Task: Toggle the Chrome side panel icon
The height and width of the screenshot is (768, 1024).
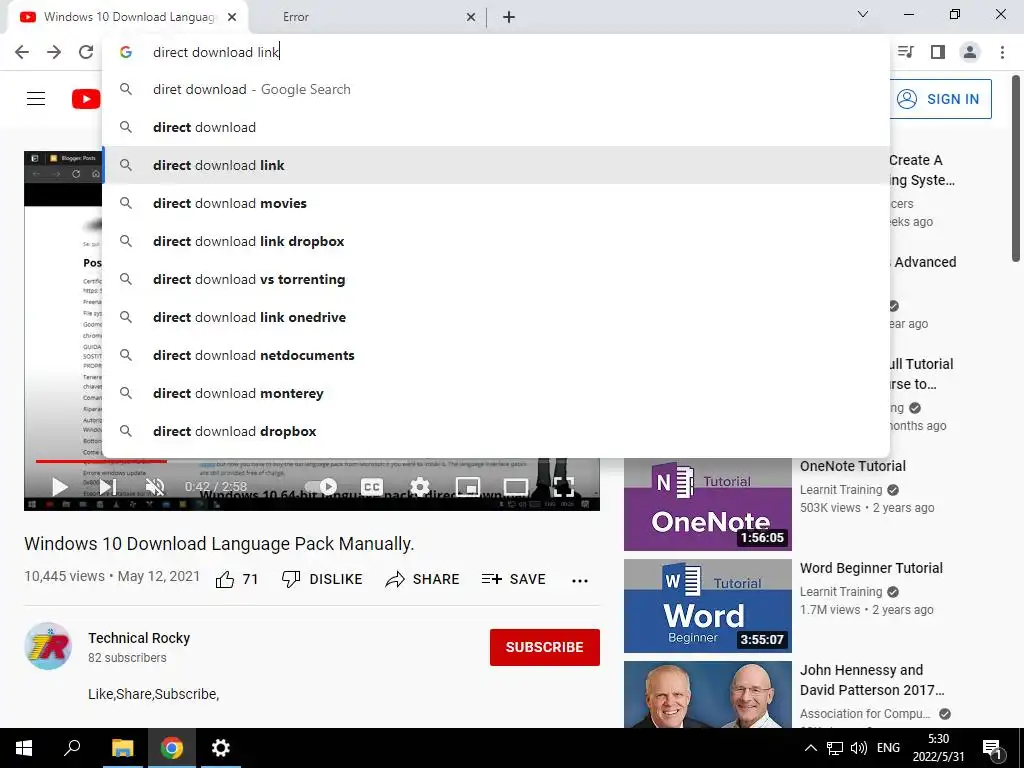Action: [938, 52]
